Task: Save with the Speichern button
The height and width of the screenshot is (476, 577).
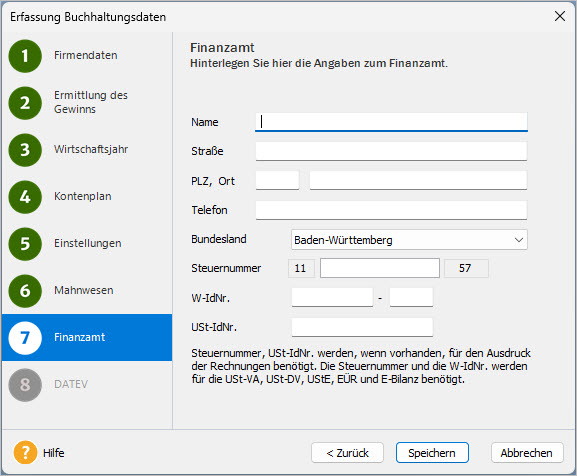Action: point(432,453)
